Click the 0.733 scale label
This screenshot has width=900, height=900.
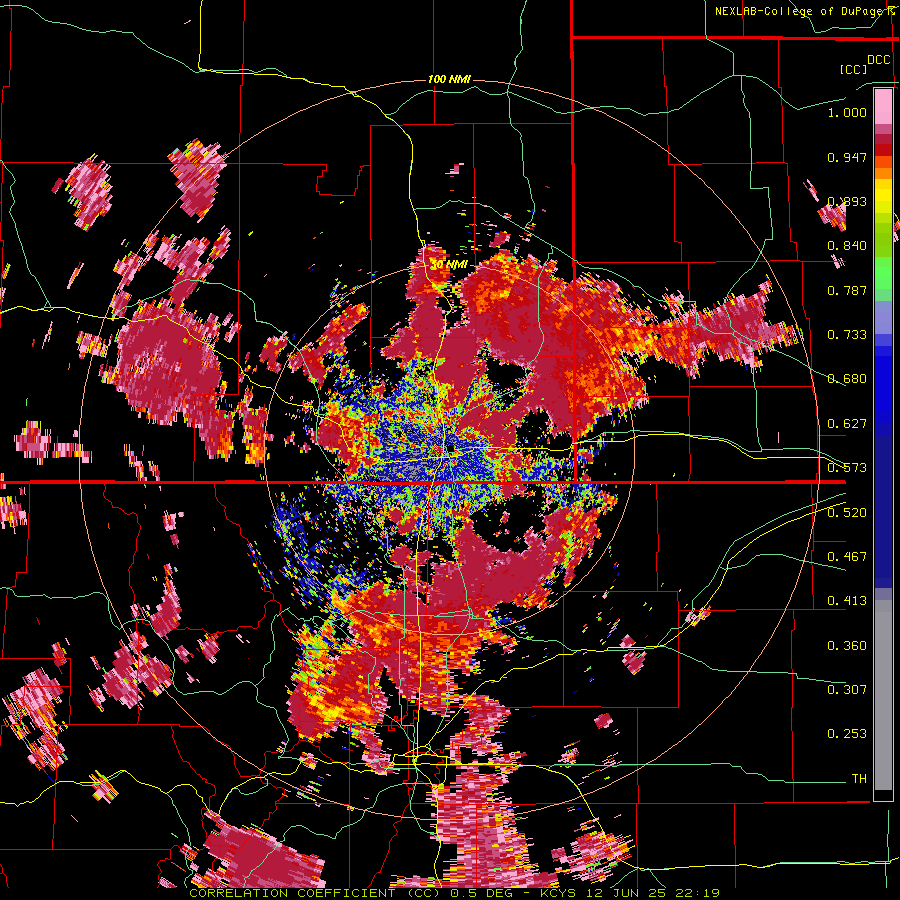(x=847, y=335)
